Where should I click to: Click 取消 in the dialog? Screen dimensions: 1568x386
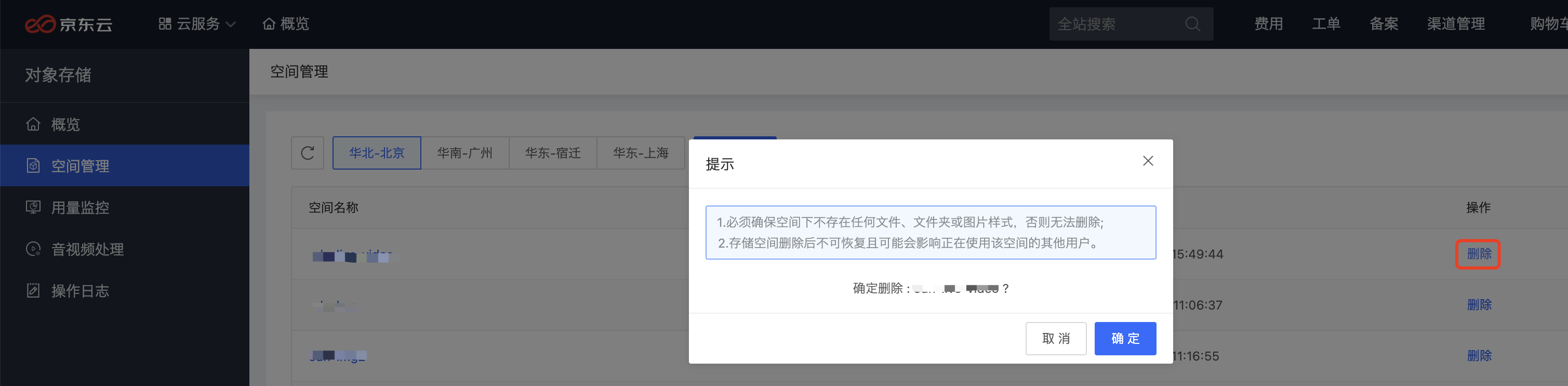pos(1056,339)
